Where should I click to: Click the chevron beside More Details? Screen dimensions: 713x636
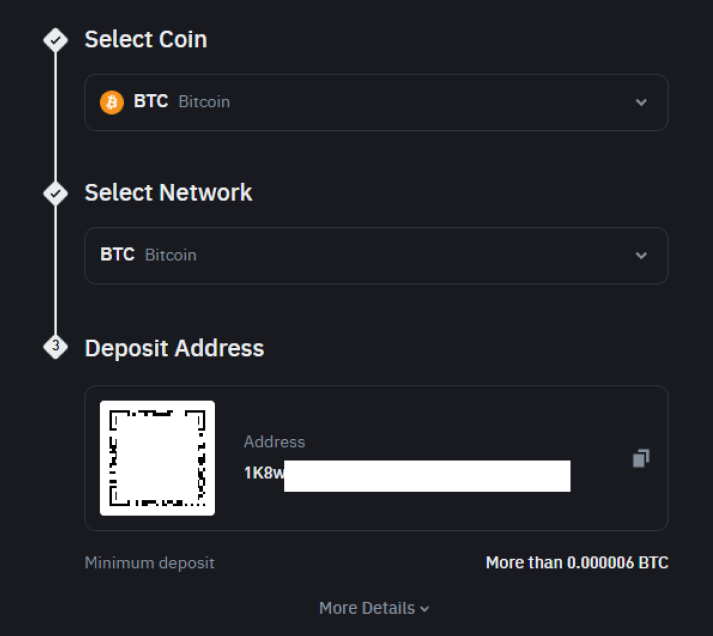[x=425, y=609]
